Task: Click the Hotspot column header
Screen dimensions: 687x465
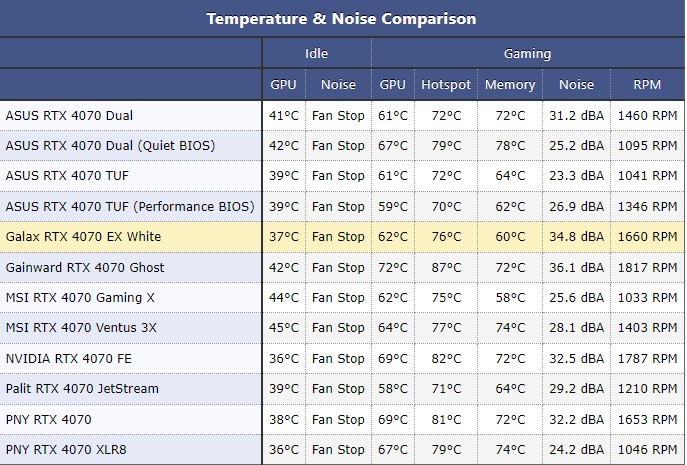Action: [445, 85]
